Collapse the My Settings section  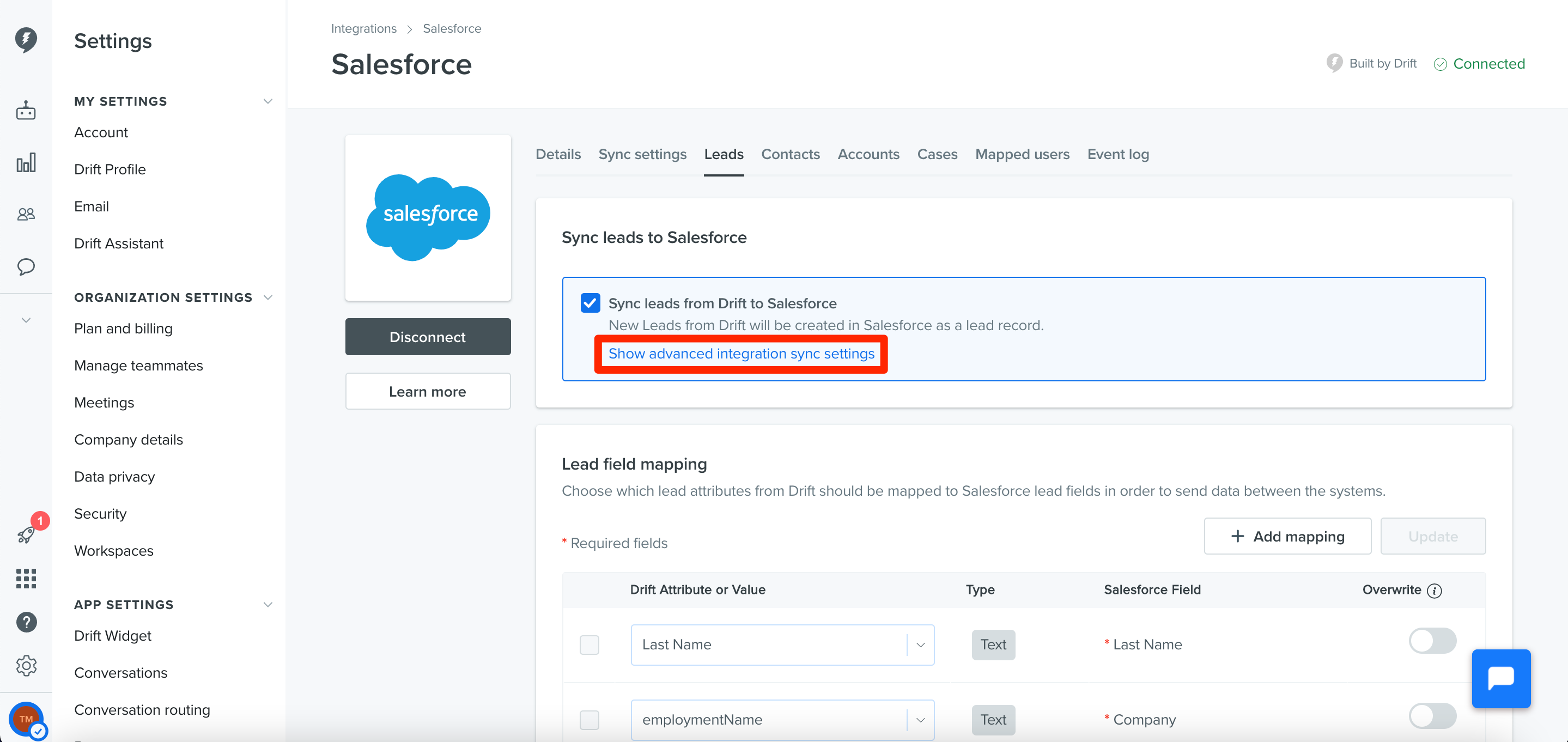coord(267,101)
